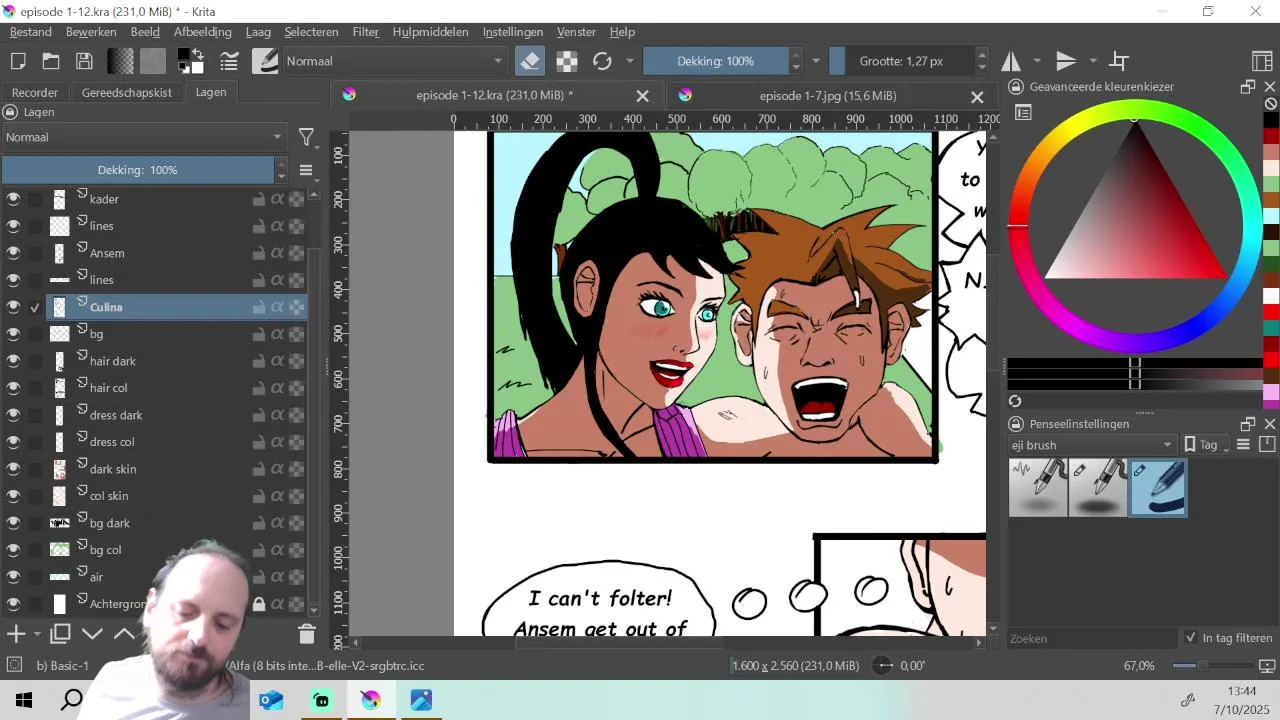Open an existing file via folder icon
This screenshot has height=720, width=1280.
(x=51, y=61)
